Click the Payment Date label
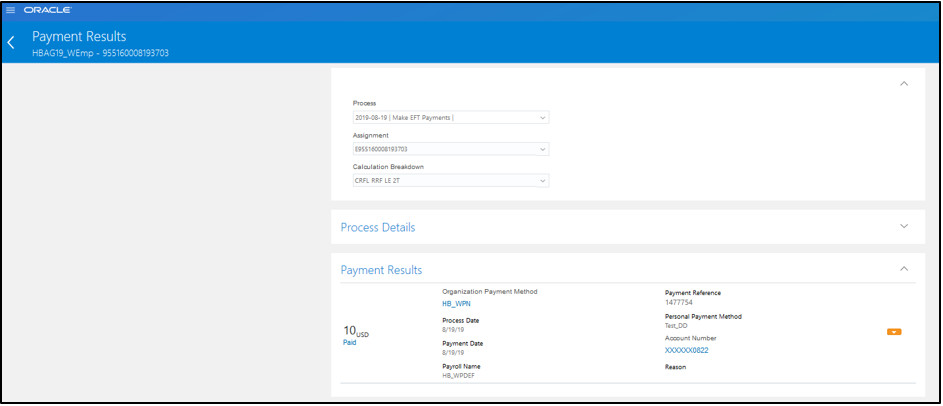Screen dimensions: 943x406 [462, 343]
